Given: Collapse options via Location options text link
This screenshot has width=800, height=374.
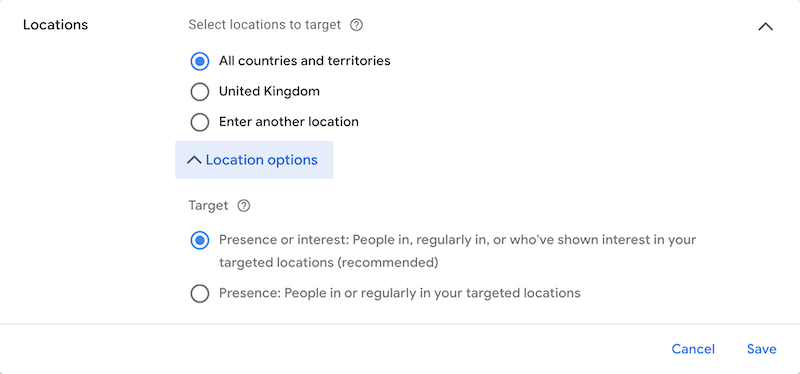Looking at the screenshot, I should click(262, 160).
